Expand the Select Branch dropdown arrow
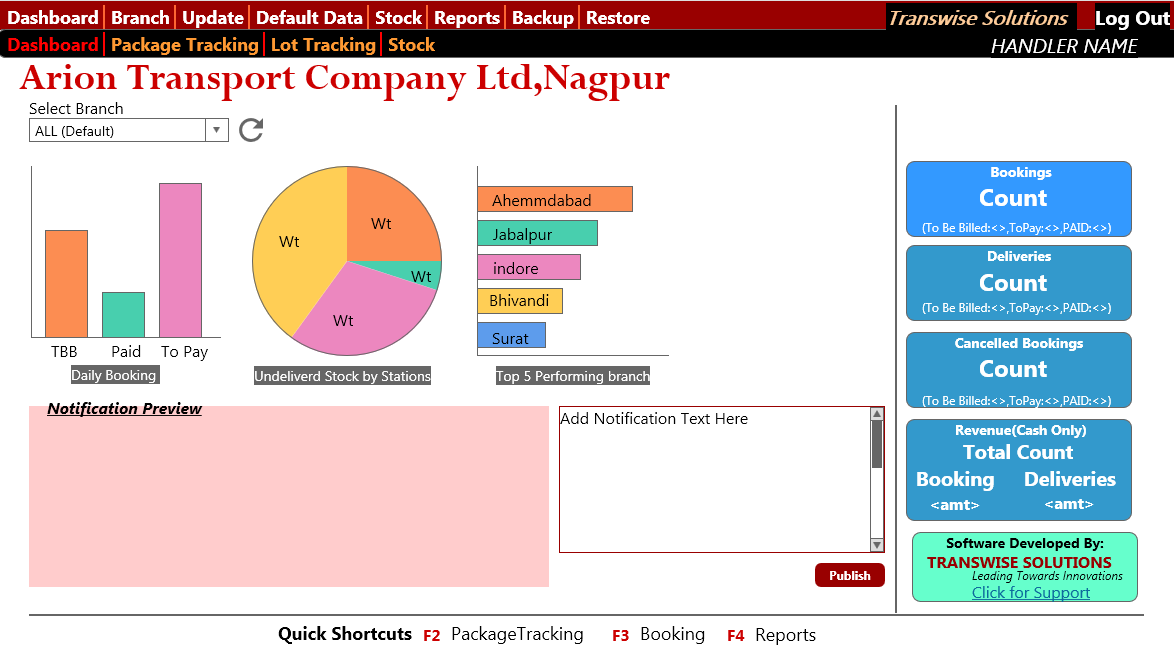This screenshot has width=1174, height=652. pyautogui.click(x=217, y=130)
